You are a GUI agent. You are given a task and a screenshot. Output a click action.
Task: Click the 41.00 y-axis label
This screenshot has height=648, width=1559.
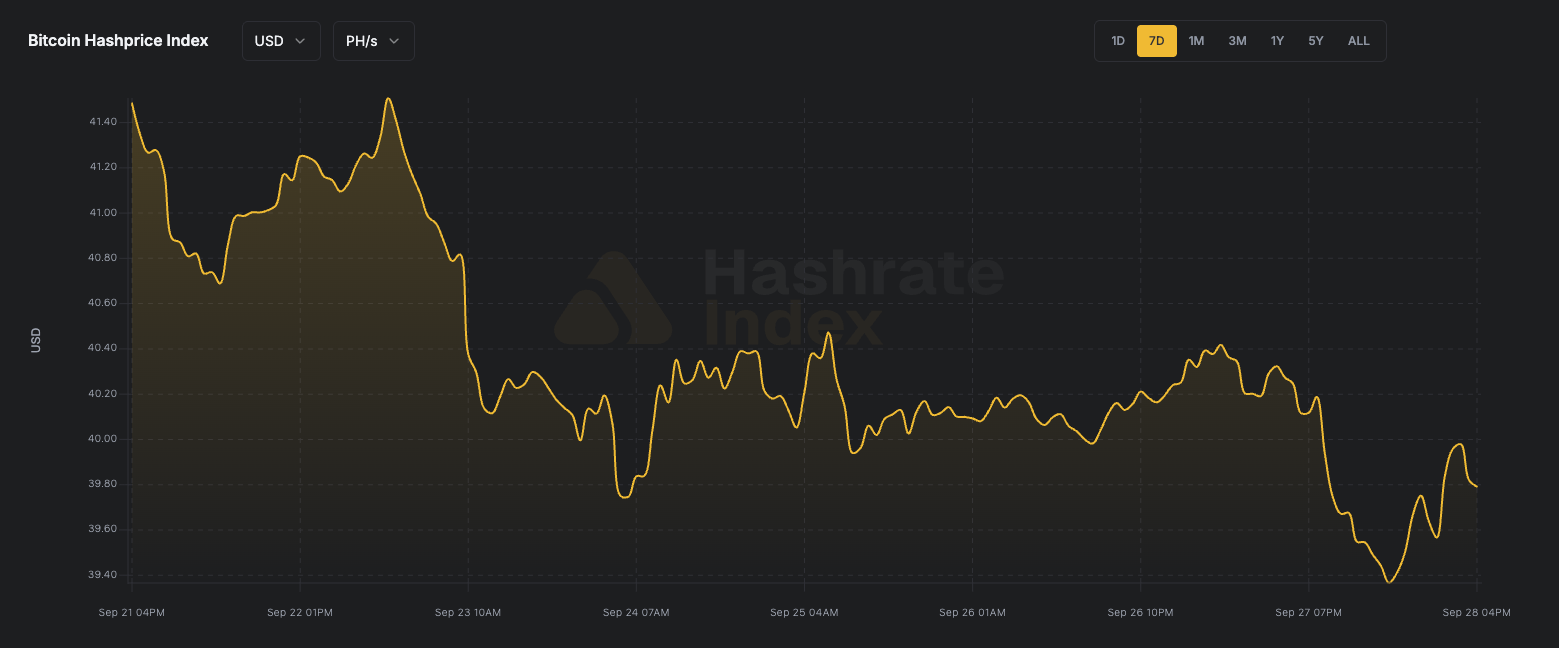(x=103, y=213)
